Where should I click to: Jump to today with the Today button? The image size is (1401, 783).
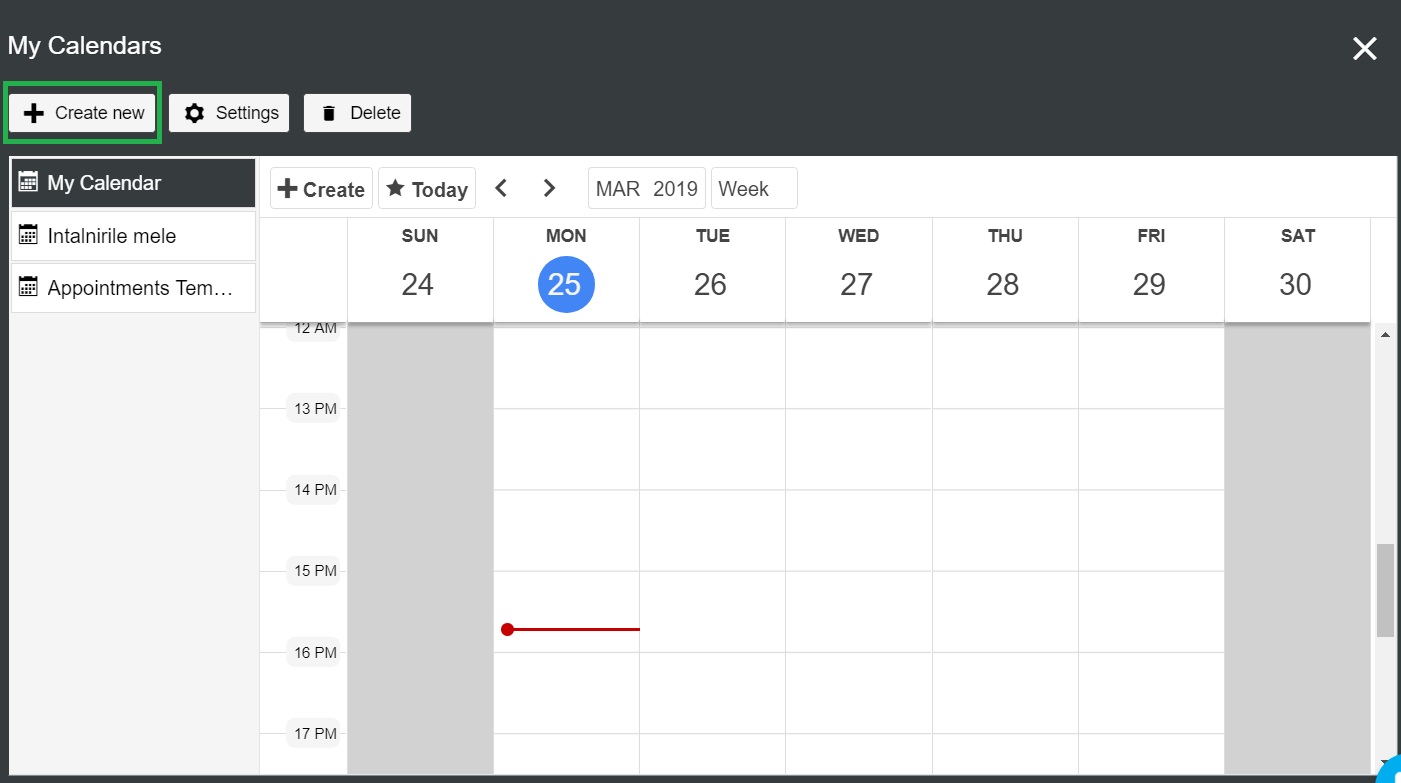tap(427, 188)
